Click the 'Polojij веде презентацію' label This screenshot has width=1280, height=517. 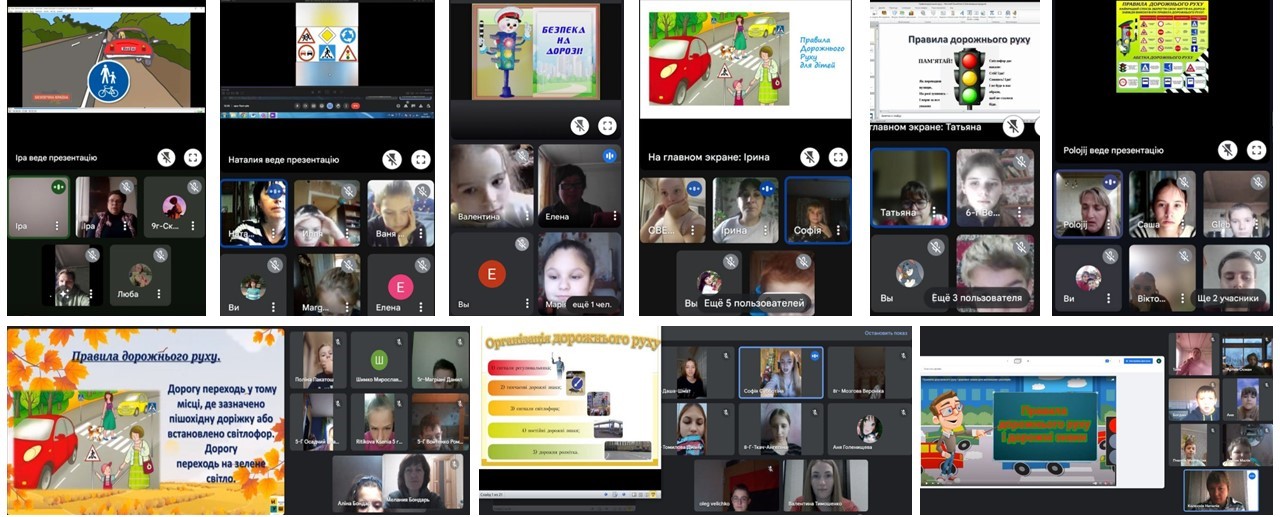point(1113,150)
